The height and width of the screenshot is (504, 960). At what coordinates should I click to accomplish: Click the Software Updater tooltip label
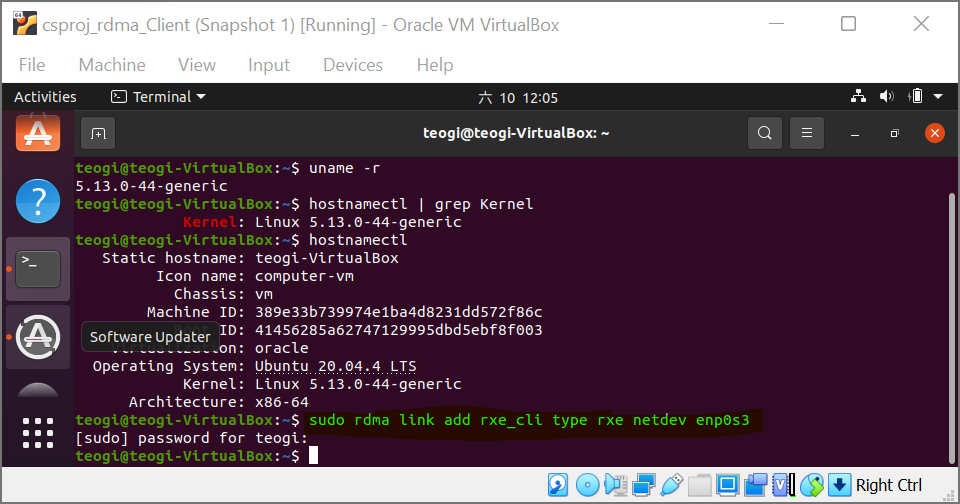[x=150, y=337]
